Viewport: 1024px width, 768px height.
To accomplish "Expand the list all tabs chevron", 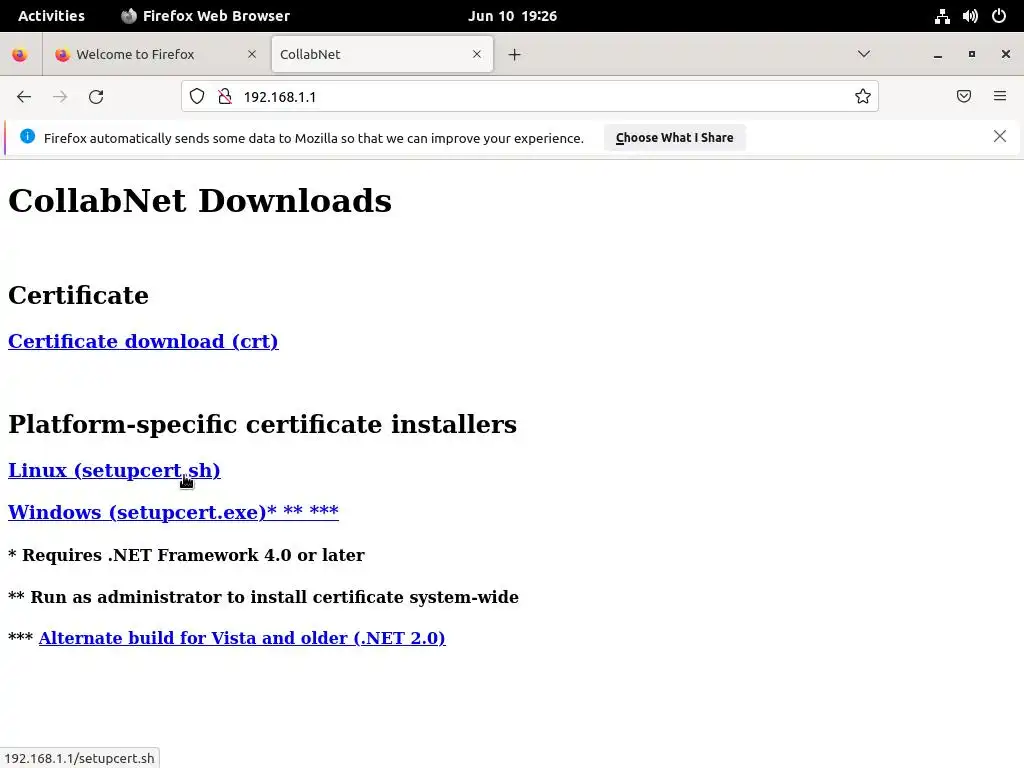I will [x=863, y=54].
